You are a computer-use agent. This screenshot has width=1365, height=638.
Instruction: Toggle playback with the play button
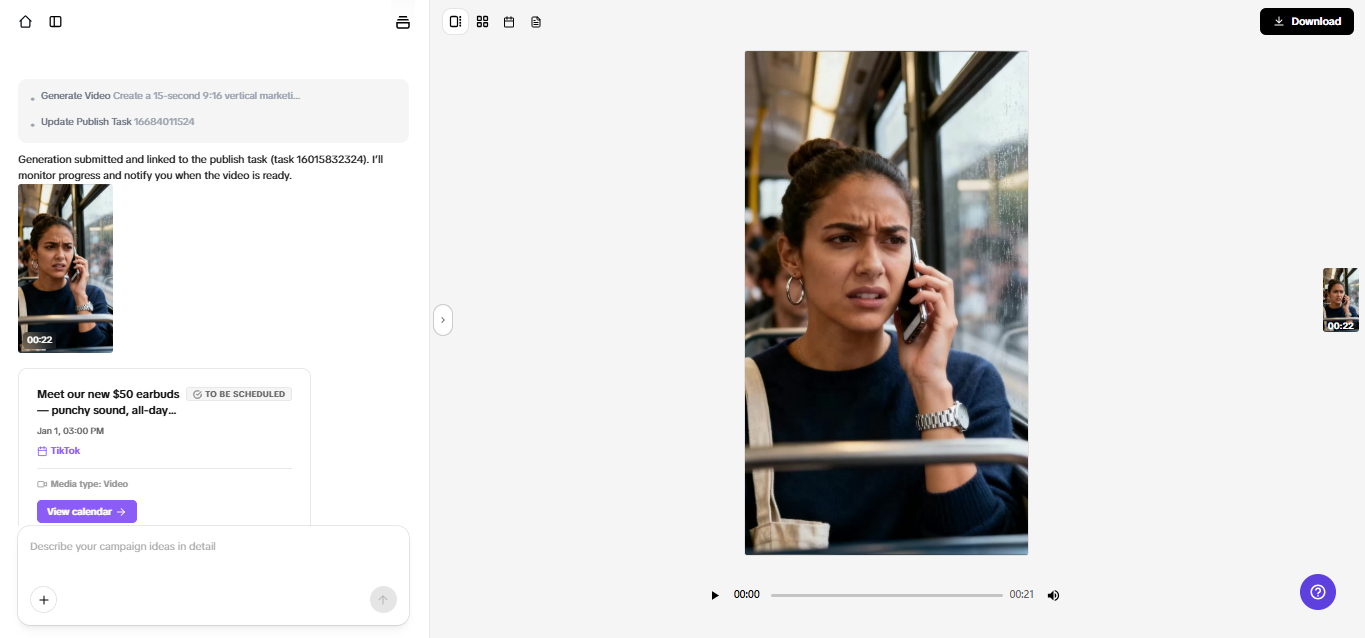click(x=714, y=594)
